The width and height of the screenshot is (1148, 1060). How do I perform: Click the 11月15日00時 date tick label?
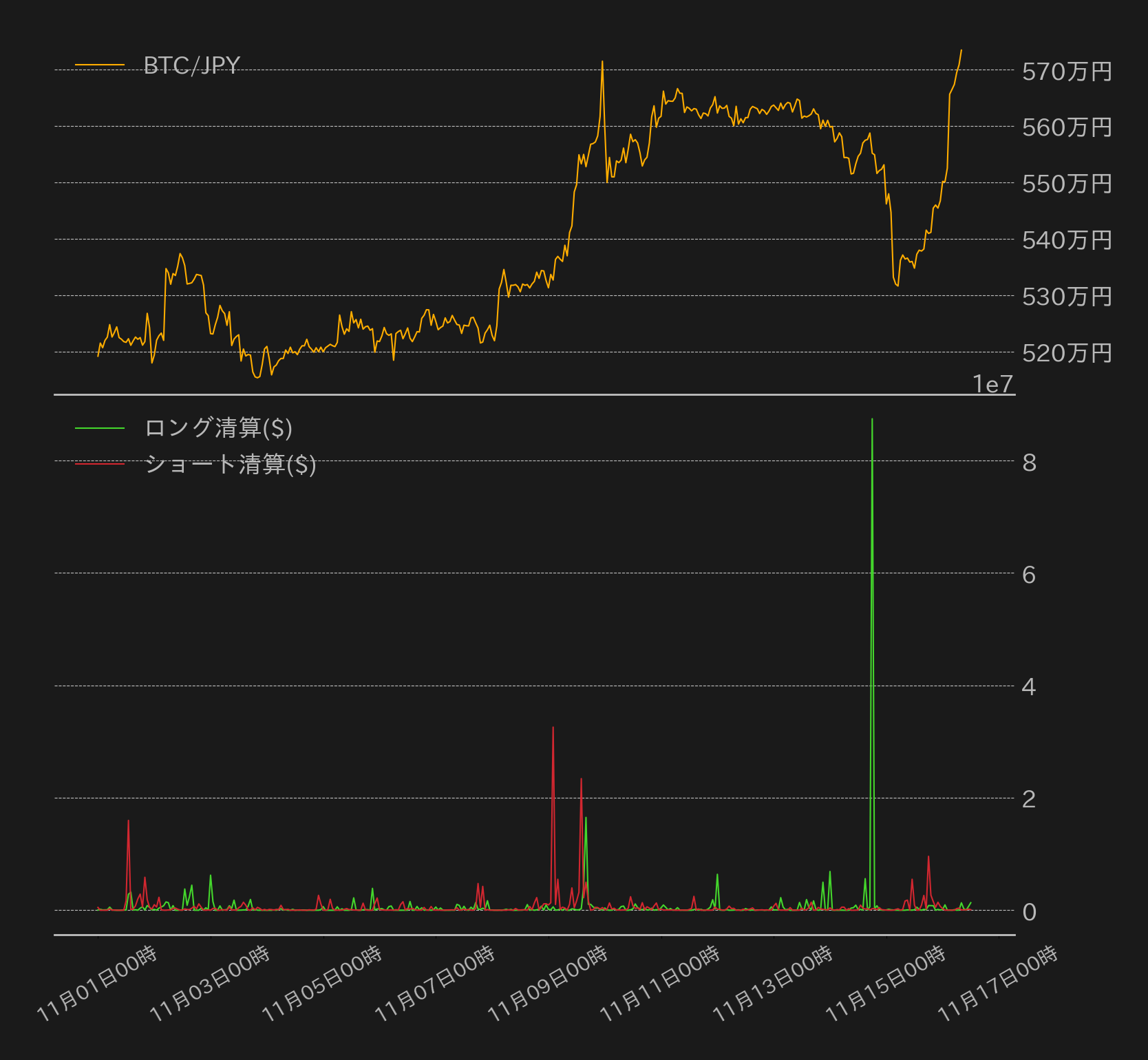click(x=886, y=984)
